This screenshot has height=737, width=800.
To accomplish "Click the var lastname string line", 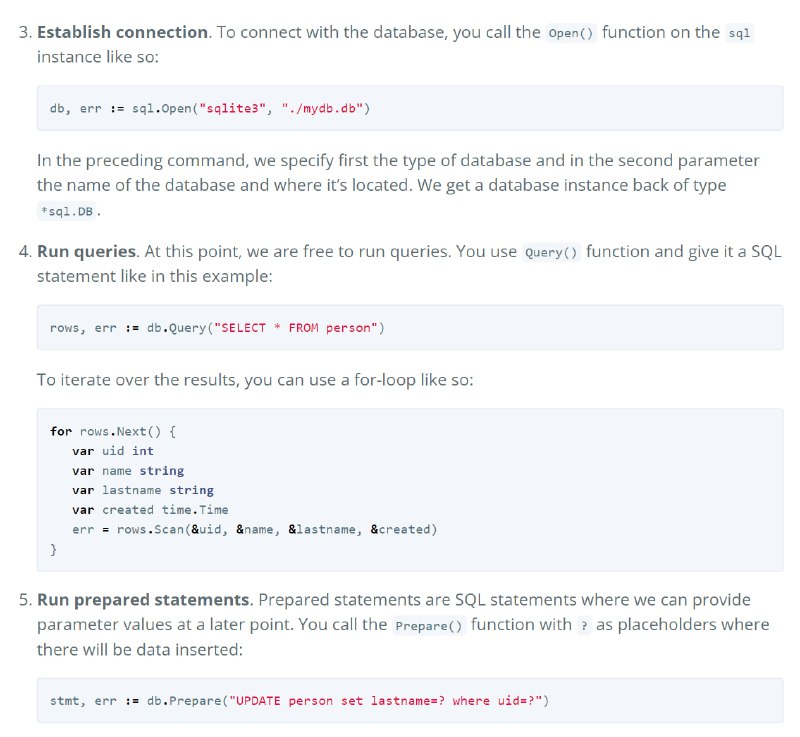I will (143, 490).
